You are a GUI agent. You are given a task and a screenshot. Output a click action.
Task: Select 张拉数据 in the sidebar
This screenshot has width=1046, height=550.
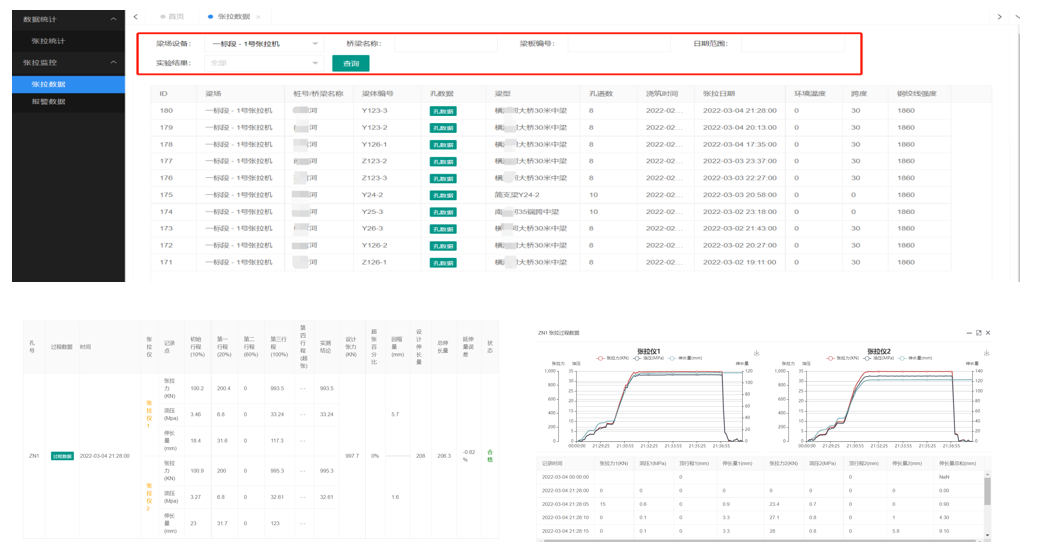click(68, 84)
